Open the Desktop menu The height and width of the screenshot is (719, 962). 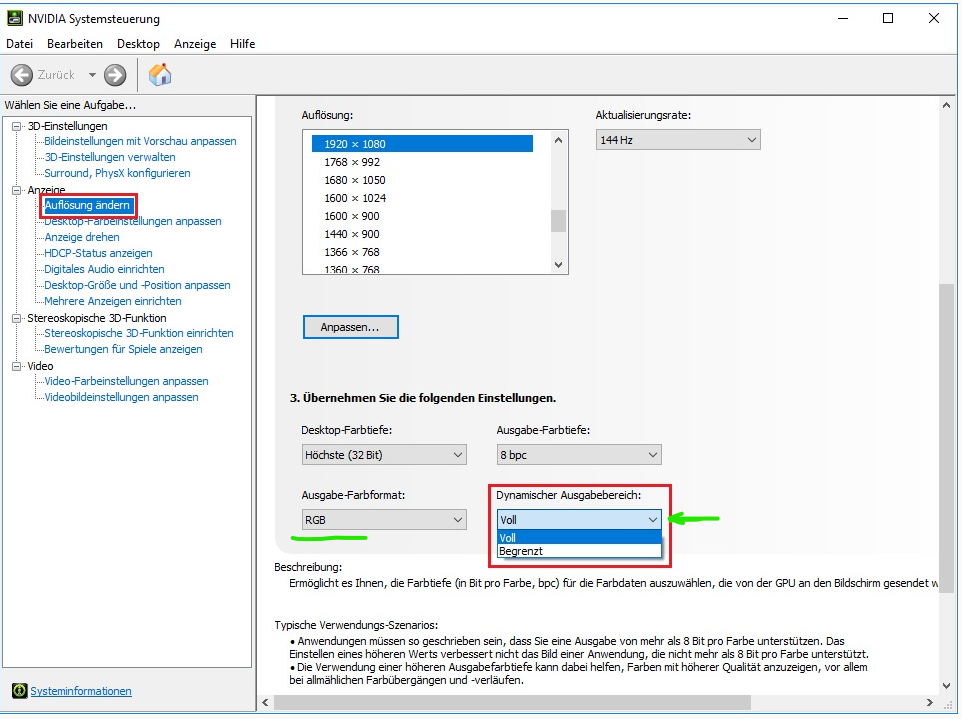pos(138,44)
